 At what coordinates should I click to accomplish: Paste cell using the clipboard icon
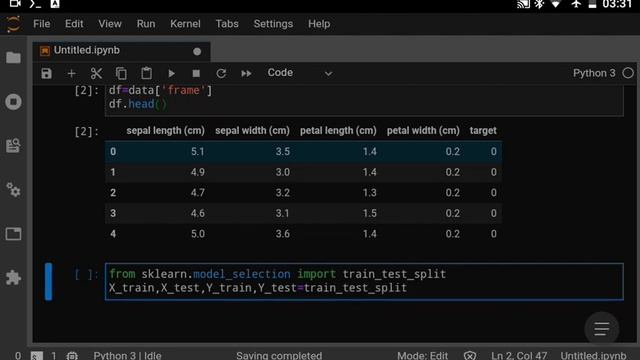coord(146,73)
